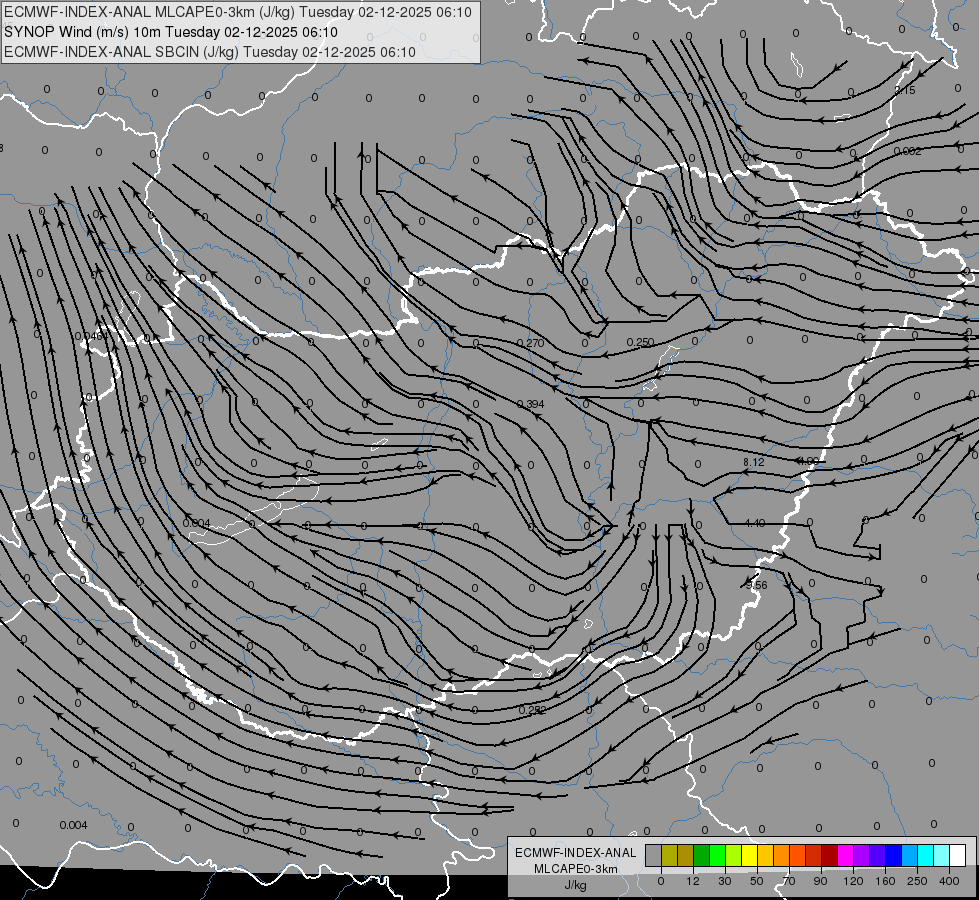979x900 pixels.
Task: Click the 0.002 map value
Action: pos(907,151)
